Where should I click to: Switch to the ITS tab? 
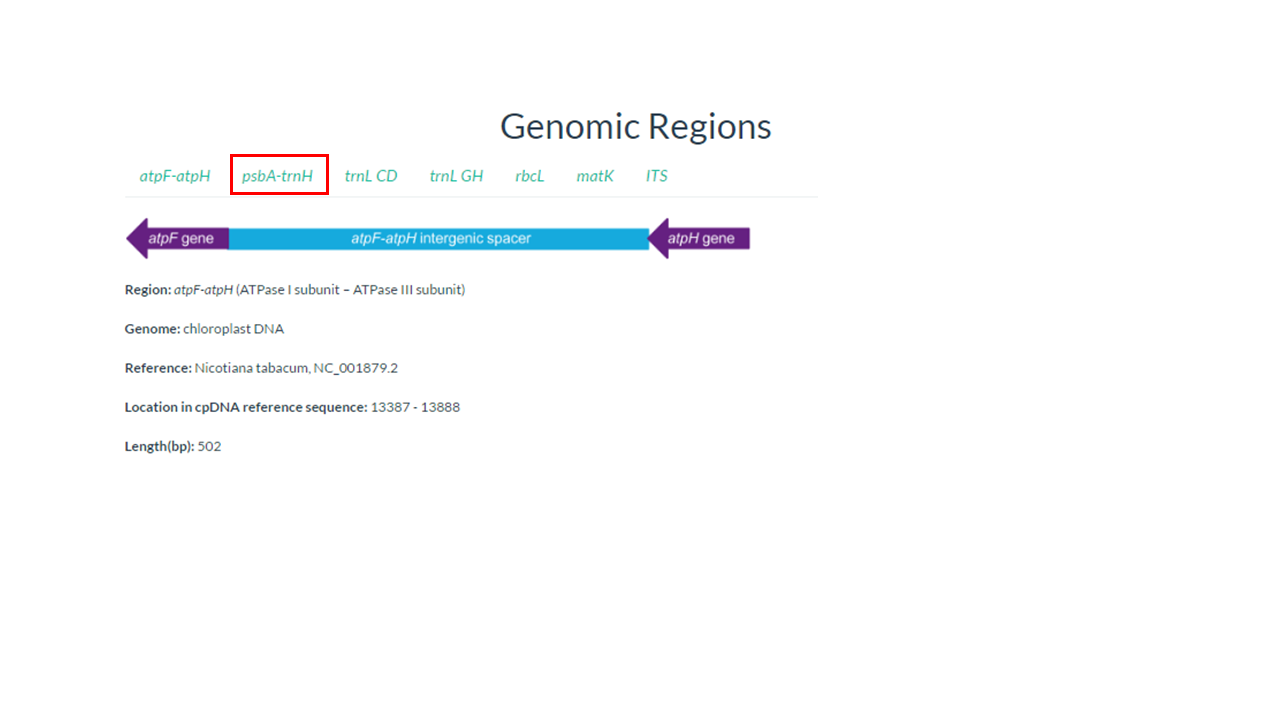tap(656, 176)
